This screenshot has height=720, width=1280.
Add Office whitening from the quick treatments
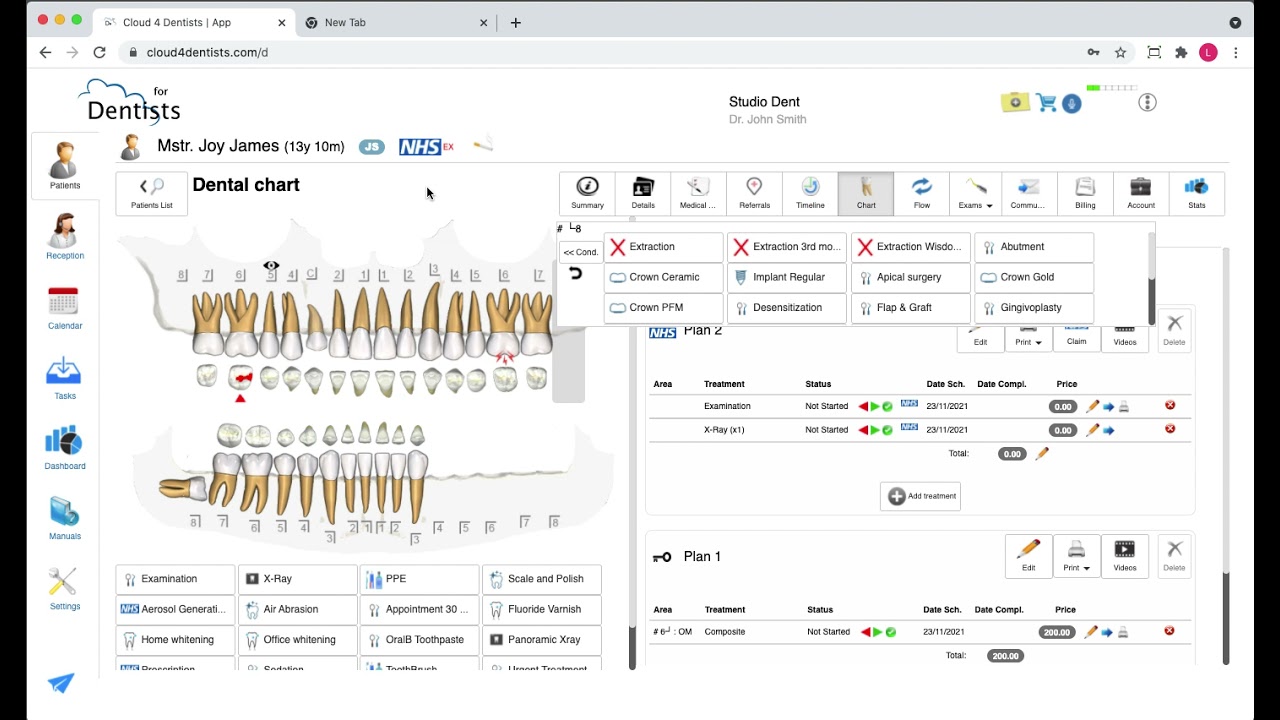point(298,640)
